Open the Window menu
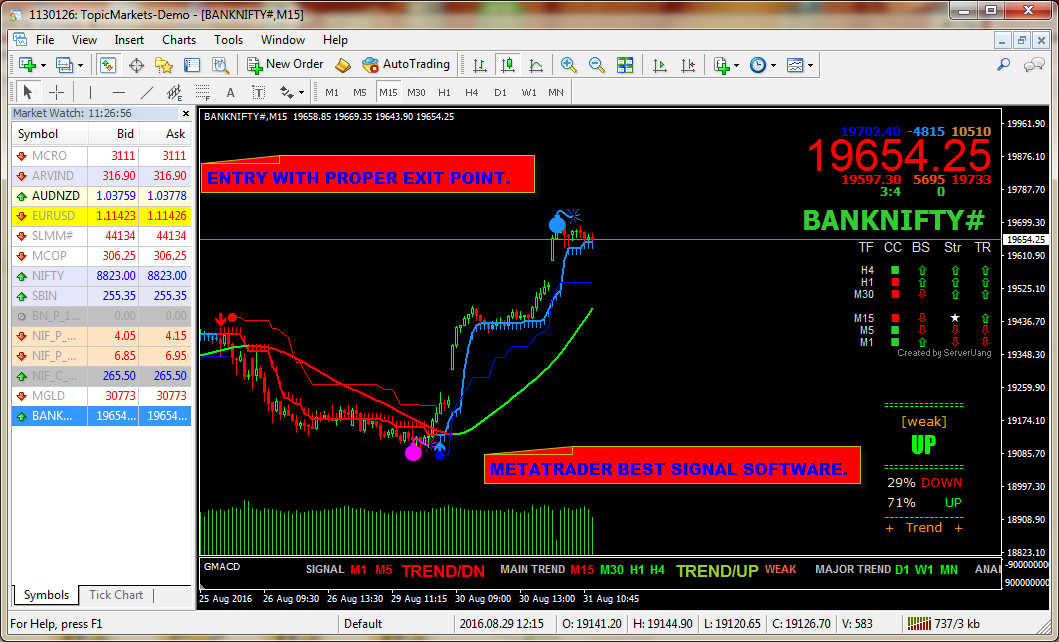 coord(283,40)
